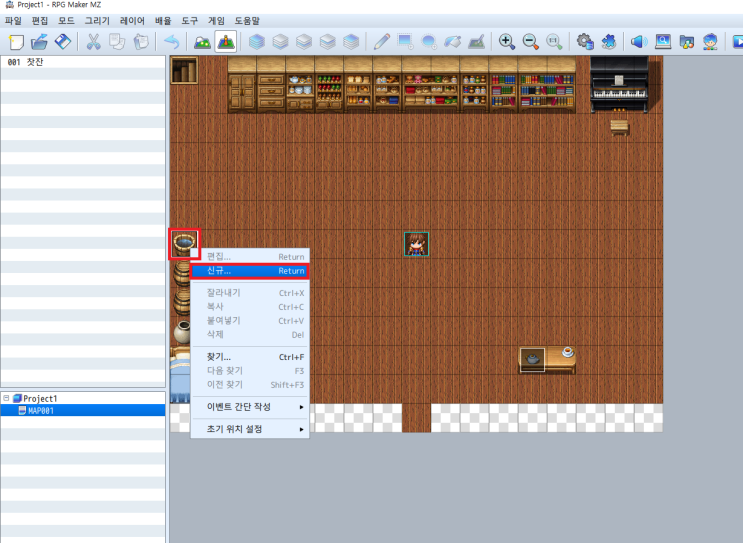Viewport: 743px width, 543px height.
Task: Reset zoom to actual size icon
Action: [554, 42]
